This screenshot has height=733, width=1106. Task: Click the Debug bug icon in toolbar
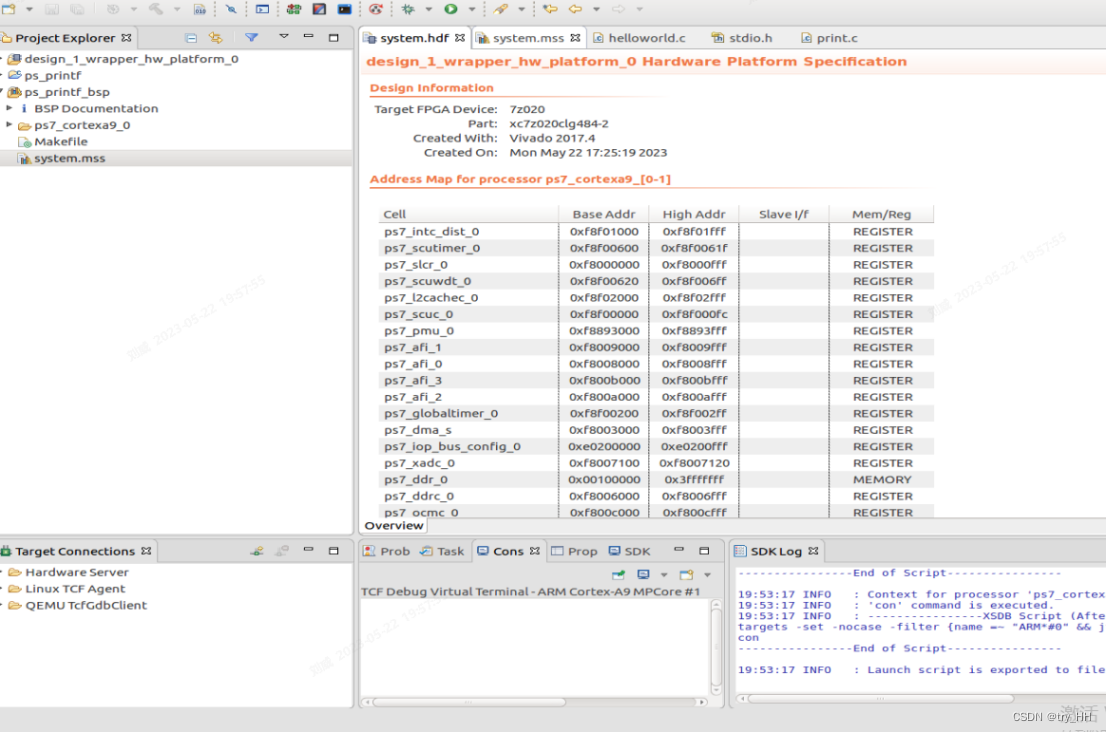pyautogui.click(x=408, y=9)
